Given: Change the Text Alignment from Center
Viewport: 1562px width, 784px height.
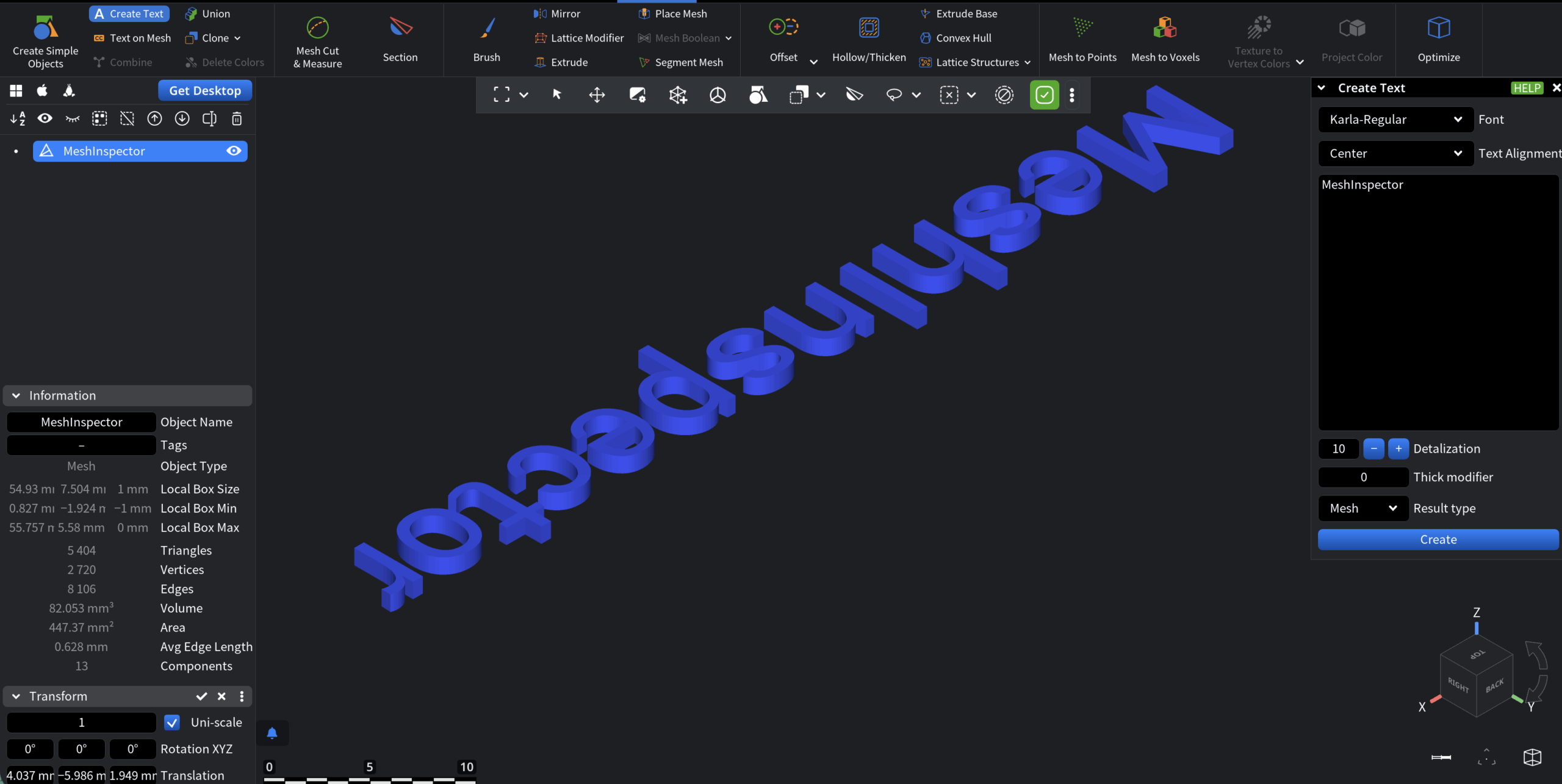Looking at the screenshot, I should coord(1395,153).
